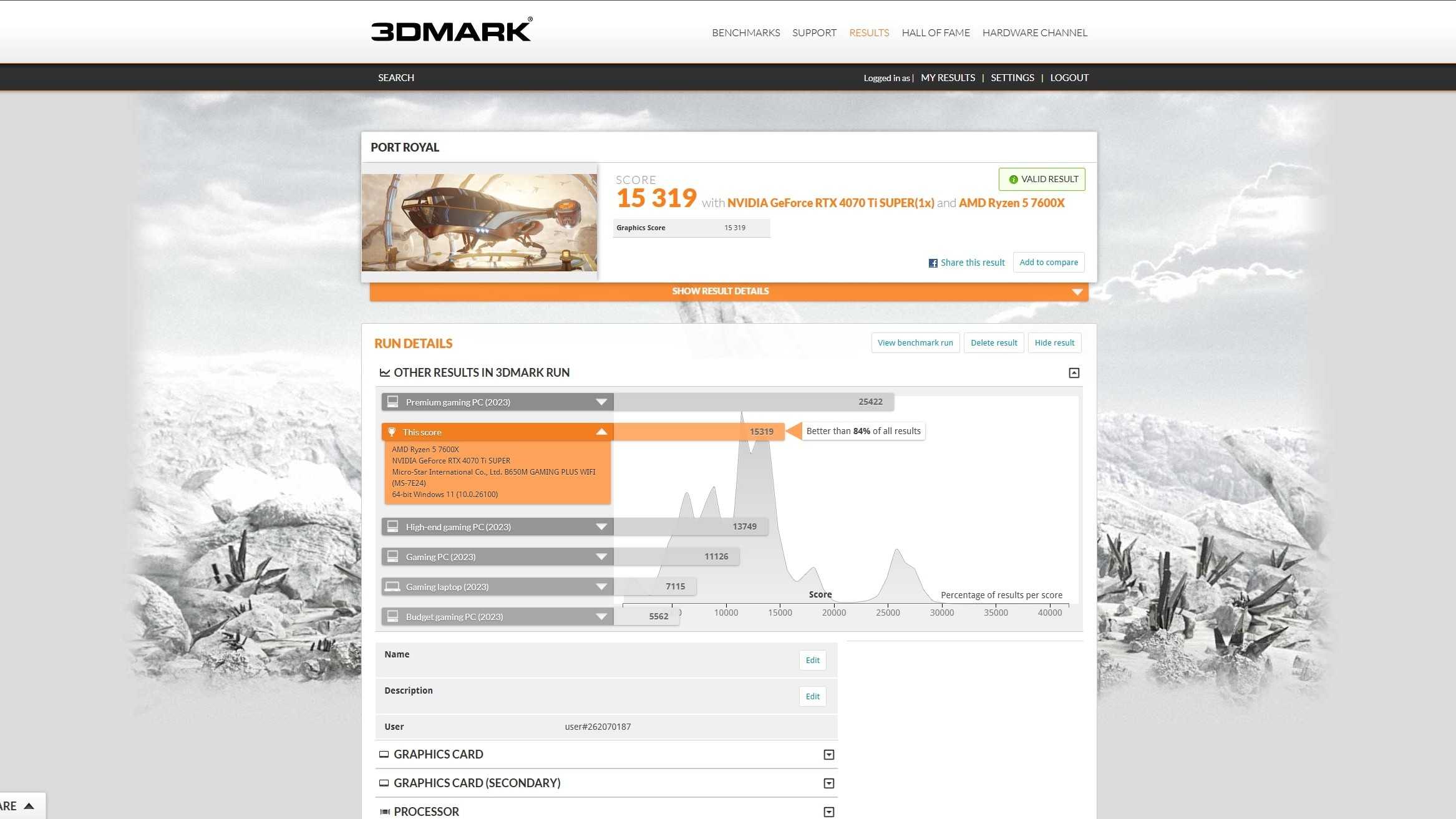1456x819 pixels.
Task: Expand the PROCESSOR section
Action: [x=828, y=812]
